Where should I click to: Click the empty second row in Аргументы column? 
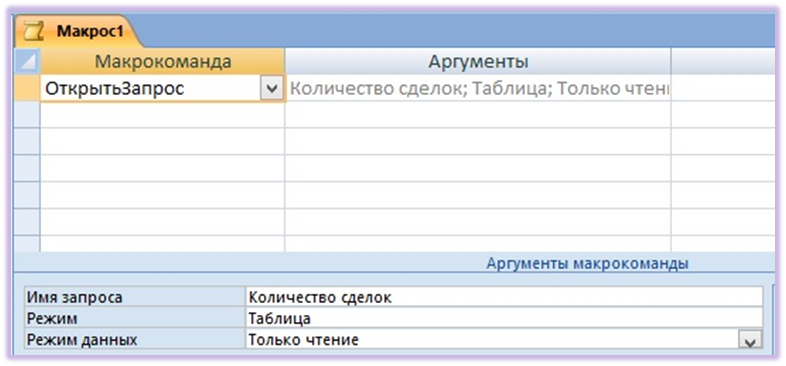point(478,115)
